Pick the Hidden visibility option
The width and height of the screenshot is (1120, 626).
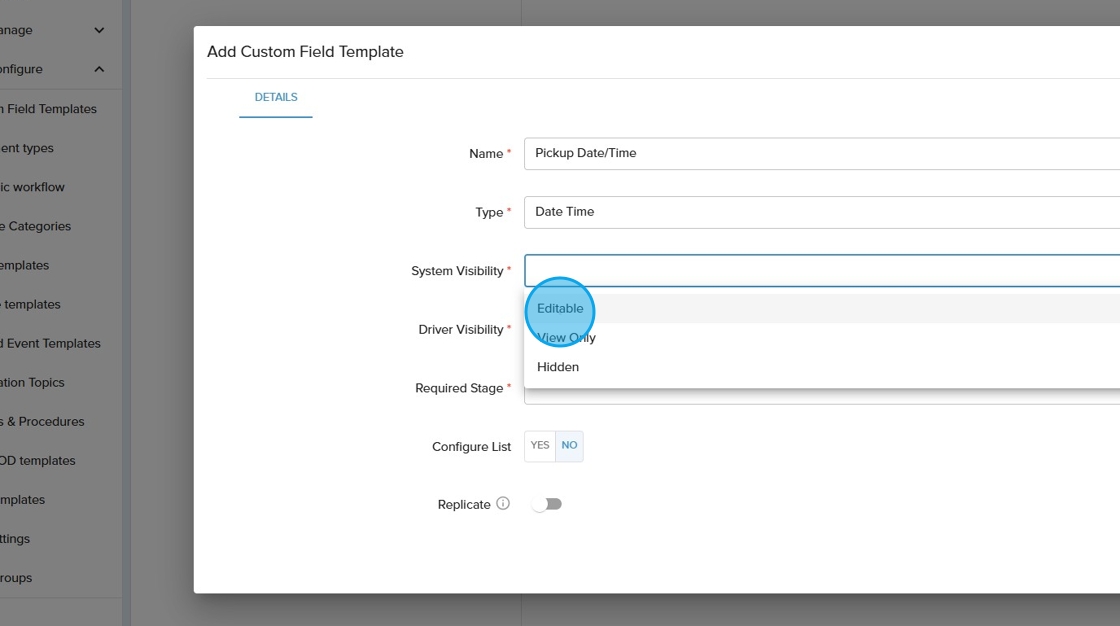[x=558, y=367]
